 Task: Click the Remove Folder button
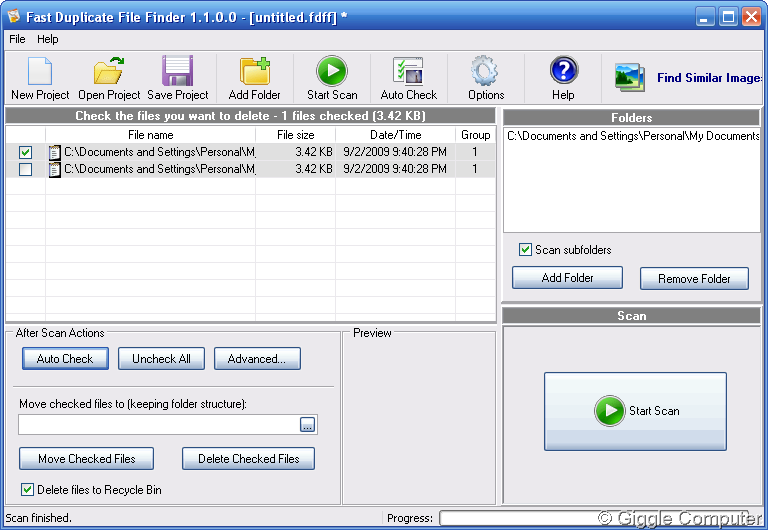(694, 278)
